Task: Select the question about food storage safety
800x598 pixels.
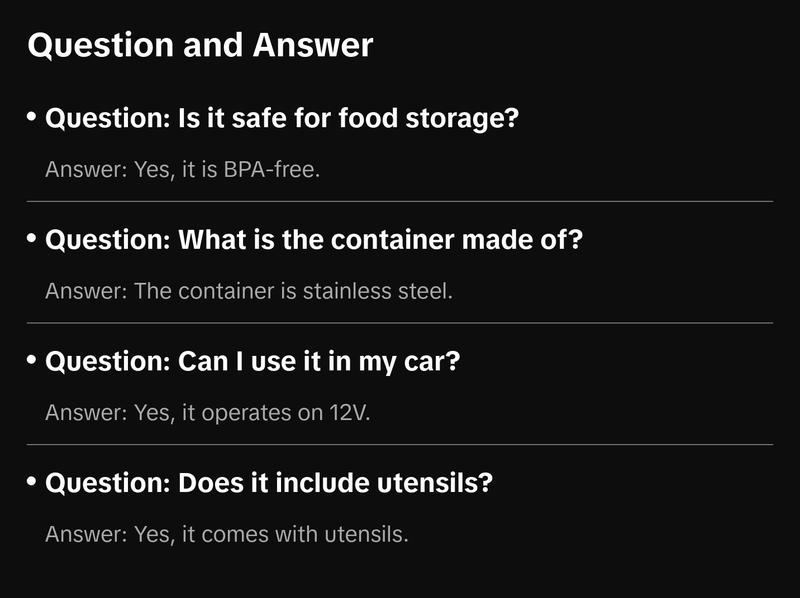Action: [x=282, y=119]
